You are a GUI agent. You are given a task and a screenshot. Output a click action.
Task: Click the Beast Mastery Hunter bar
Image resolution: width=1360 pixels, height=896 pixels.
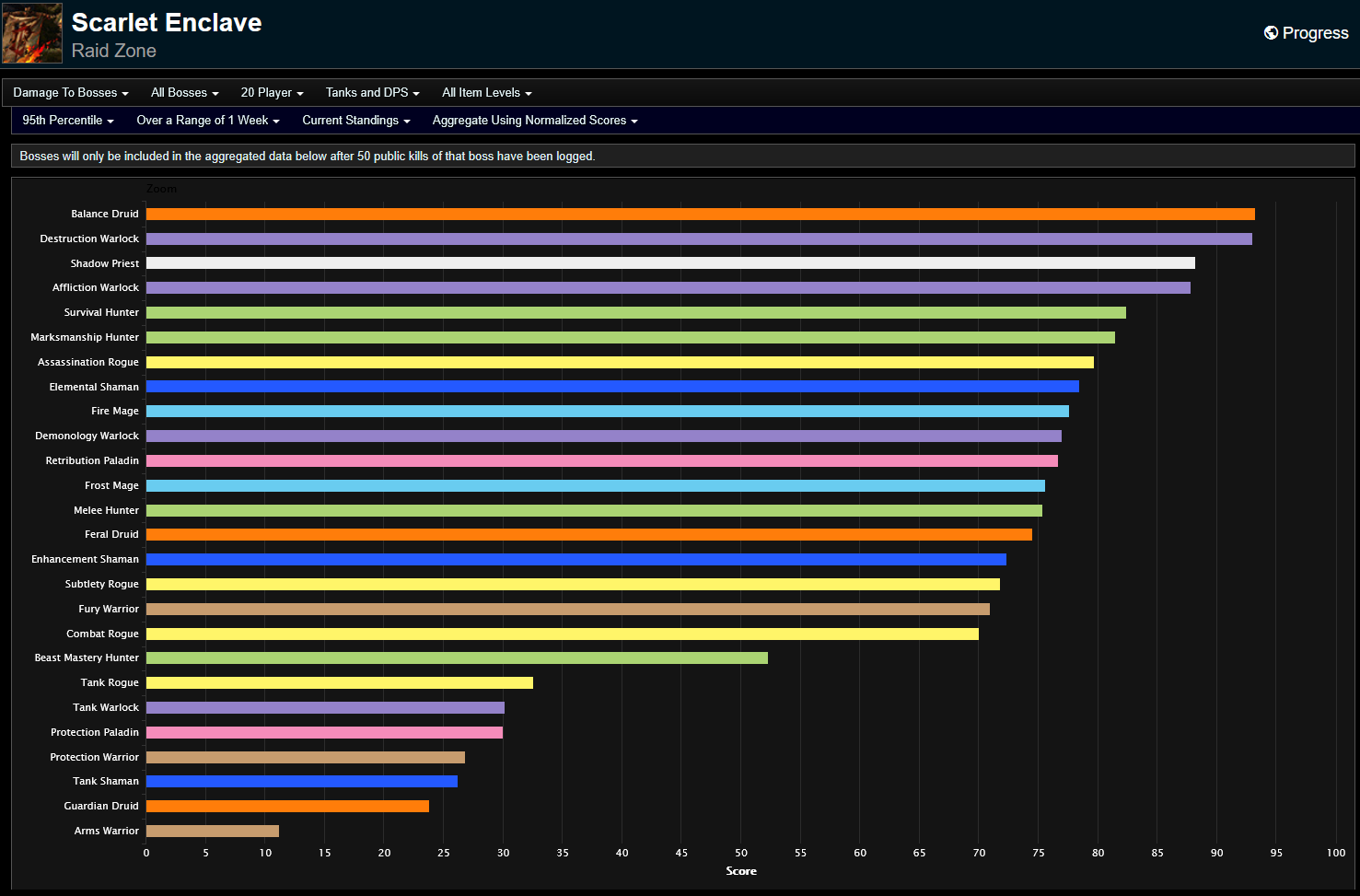click(457, 657)
